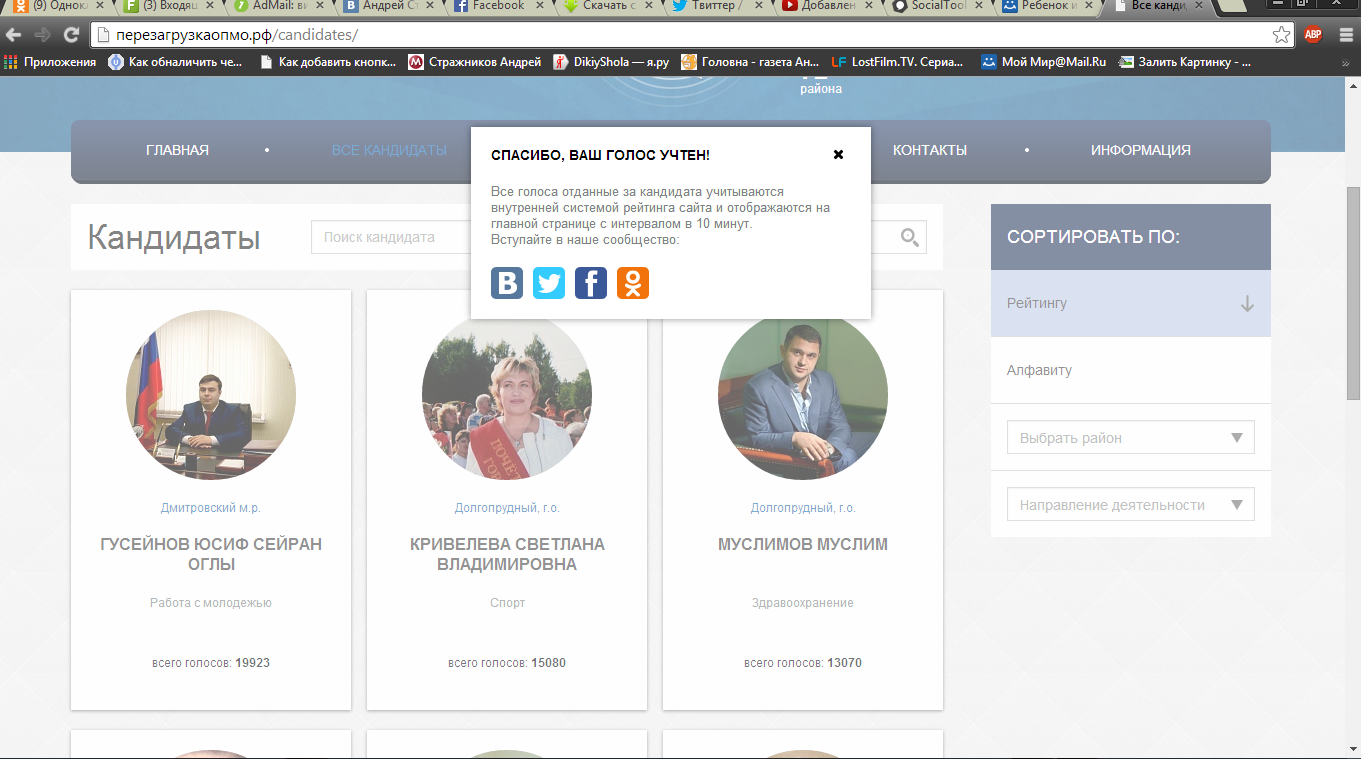The height and width of the screenshot is (759, 1361).
Task: Select ВСЕ КАНДИДАТЫ navigation item
Action: click(389, 150)
